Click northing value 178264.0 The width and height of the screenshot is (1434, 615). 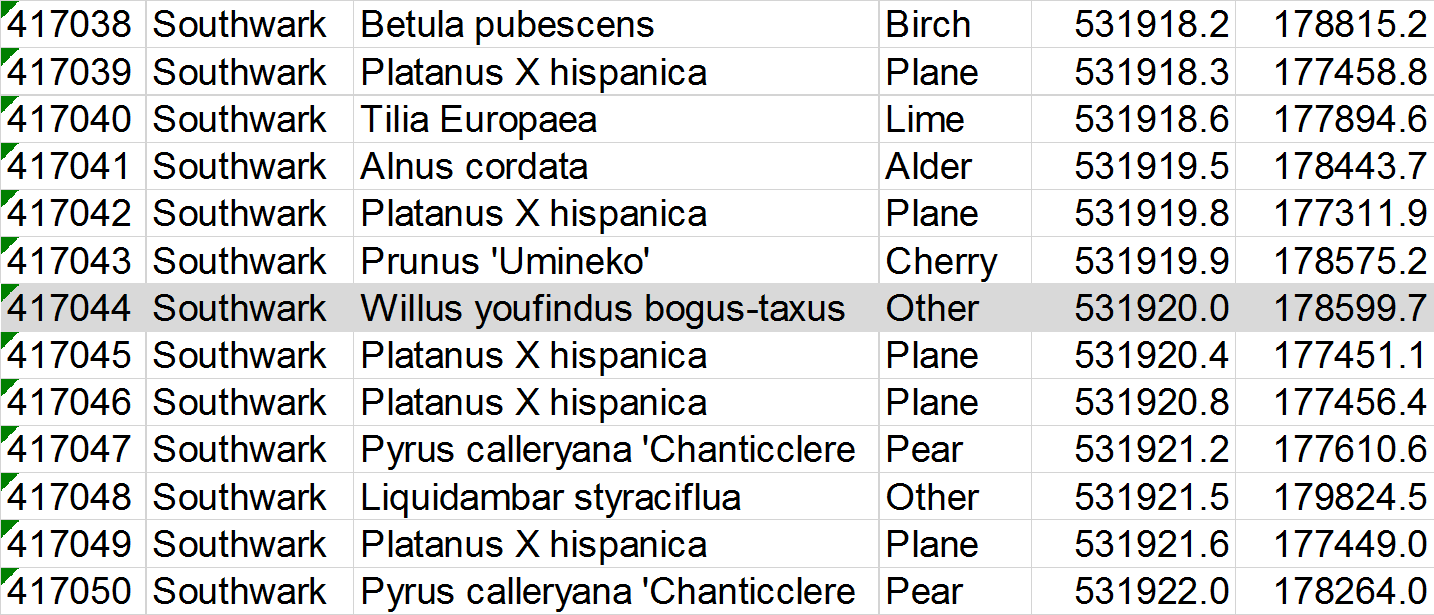pyautogui.click(x=1350, y=591)
